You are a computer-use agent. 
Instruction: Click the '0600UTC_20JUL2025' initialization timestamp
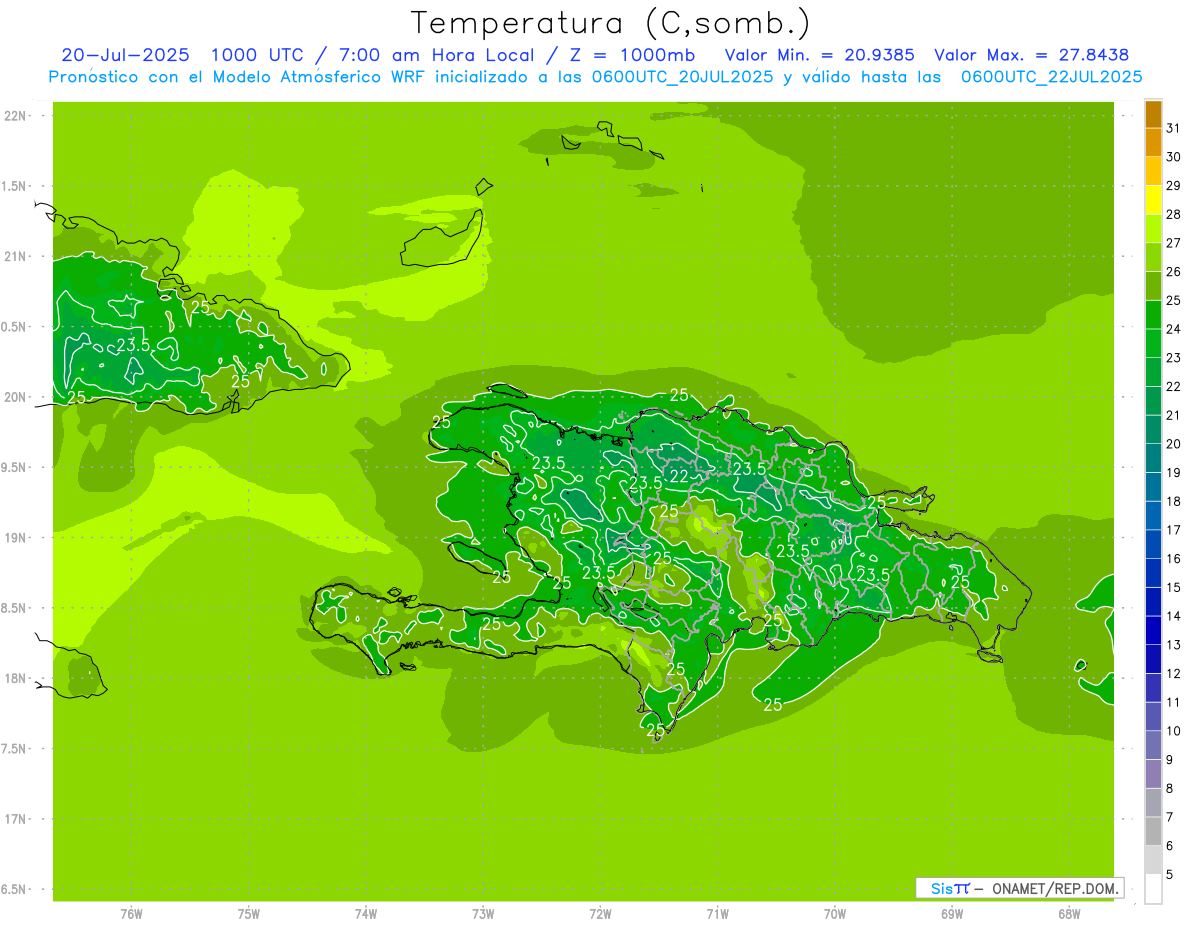[x=681, y=77]
